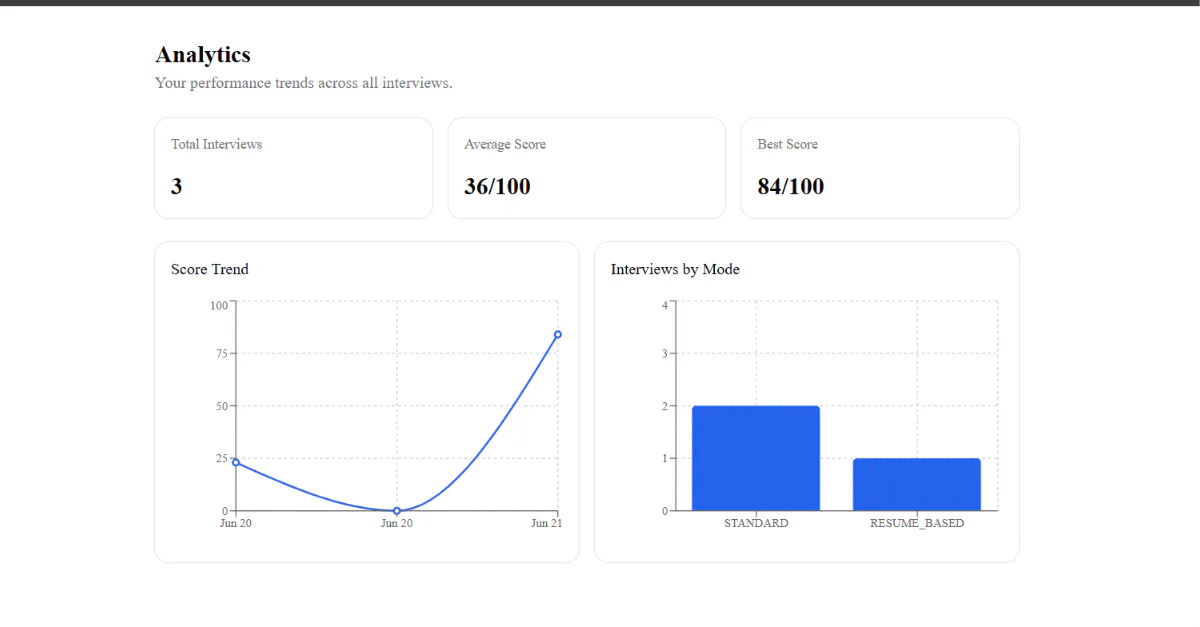Viewport: 1200px width, 627px height.
Task: Click the 3 y-axis label in mode chart
Action: pos(665,353)
